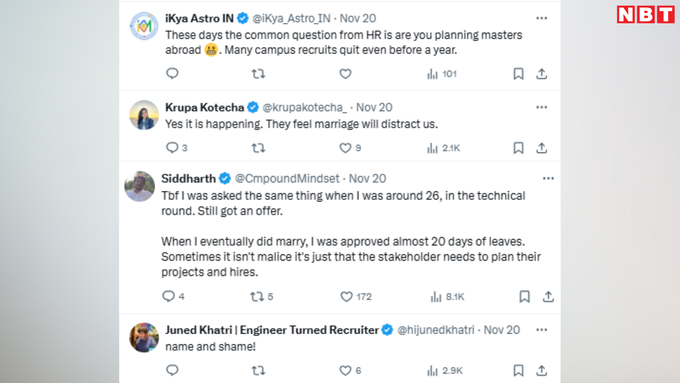Open @CmpoundMindset profile handle

coord(287,178)
